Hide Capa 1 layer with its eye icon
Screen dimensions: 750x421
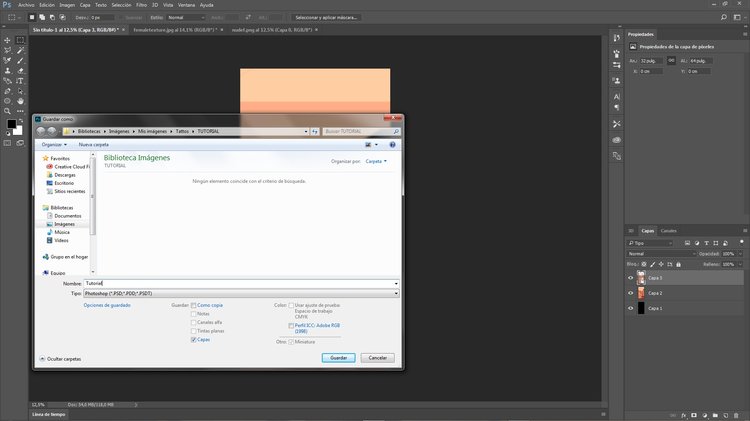(x=630, y=309)
